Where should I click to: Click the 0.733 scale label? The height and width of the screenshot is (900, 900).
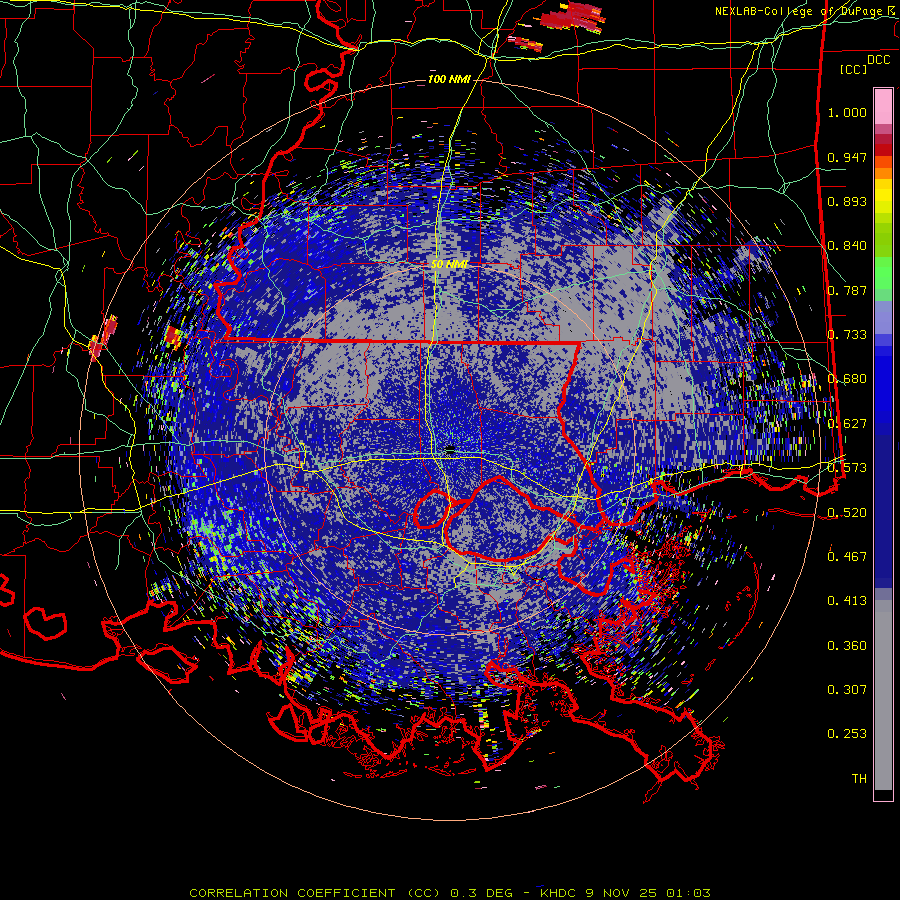[x=847, y=335]
